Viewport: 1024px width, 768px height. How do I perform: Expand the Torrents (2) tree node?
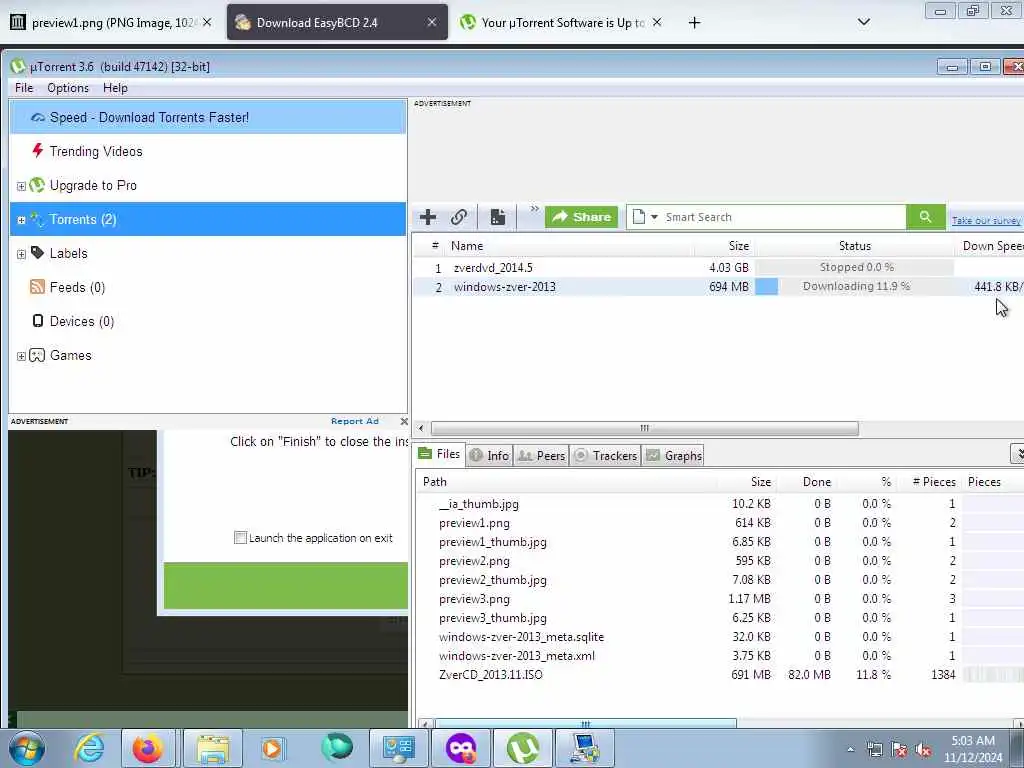click(21, 220)
